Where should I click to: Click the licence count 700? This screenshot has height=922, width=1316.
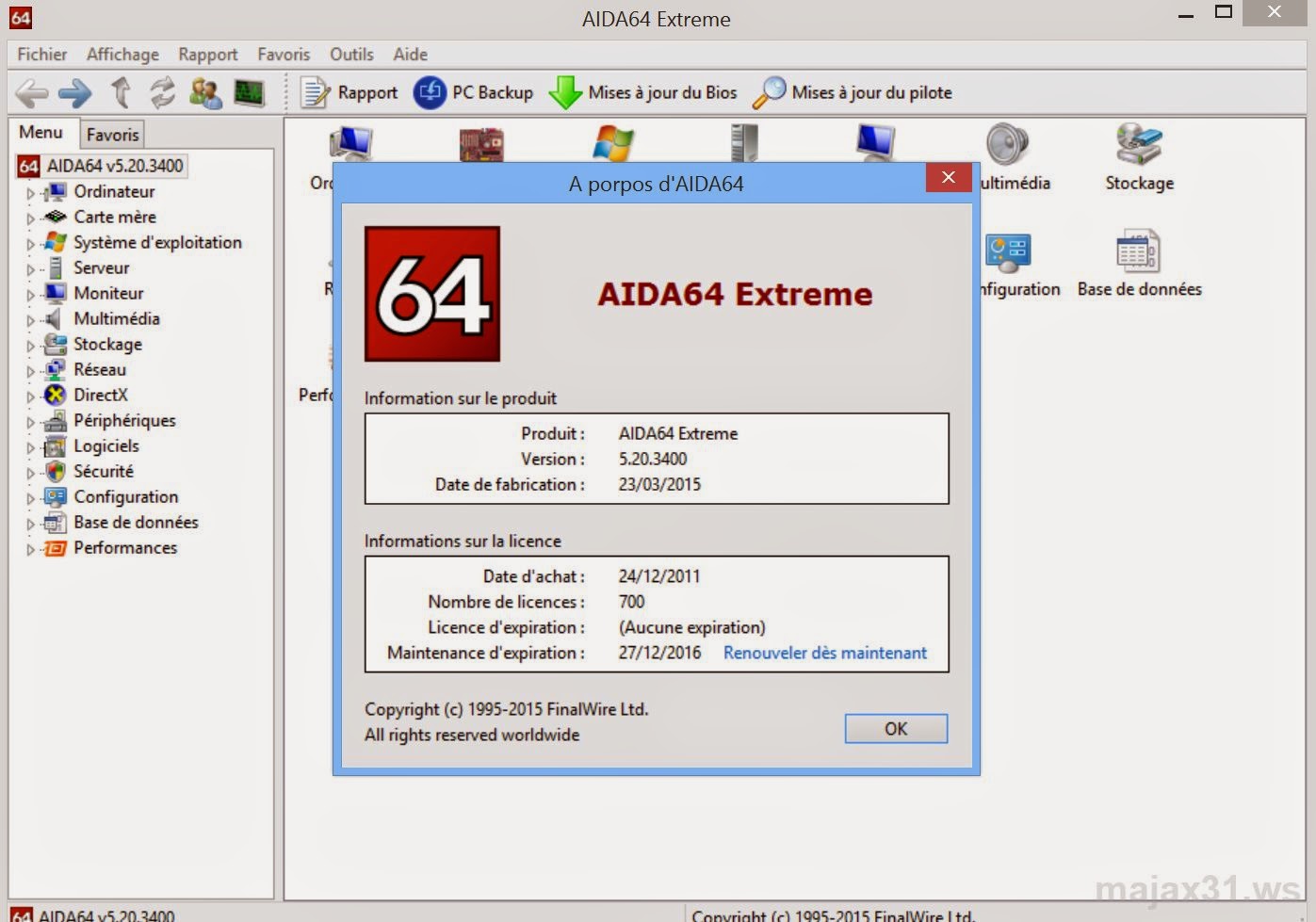point(631,602)
